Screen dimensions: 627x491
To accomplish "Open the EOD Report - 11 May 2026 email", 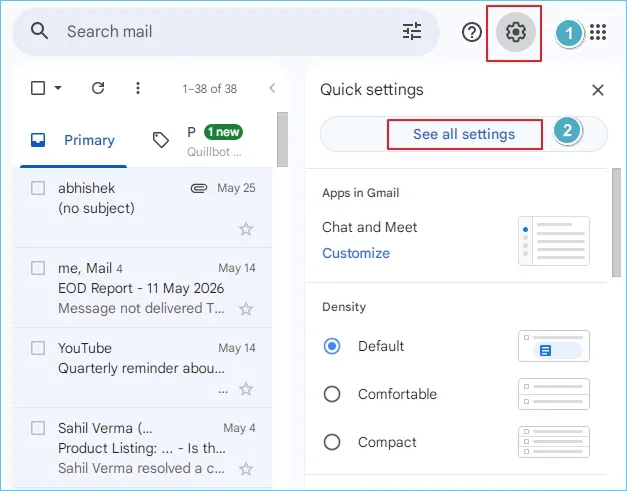I will pos(142,288).
